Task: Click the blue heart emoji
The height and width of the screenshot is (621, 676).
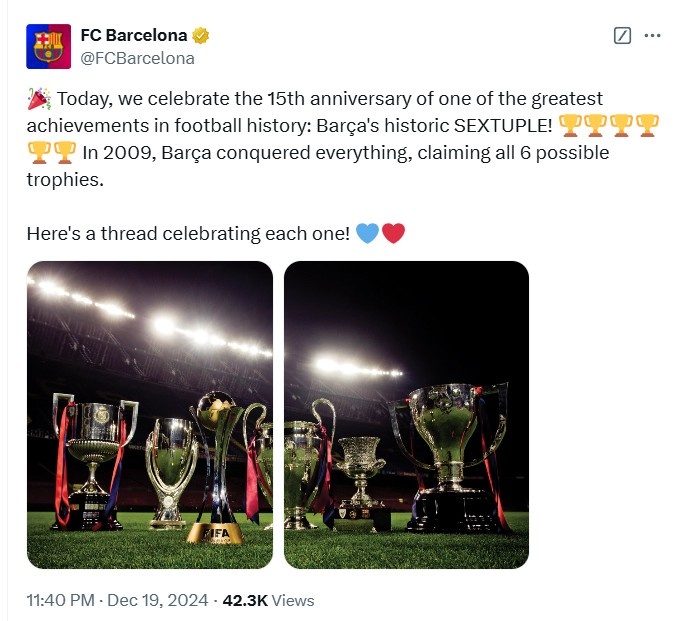Action: coord(367,234)
